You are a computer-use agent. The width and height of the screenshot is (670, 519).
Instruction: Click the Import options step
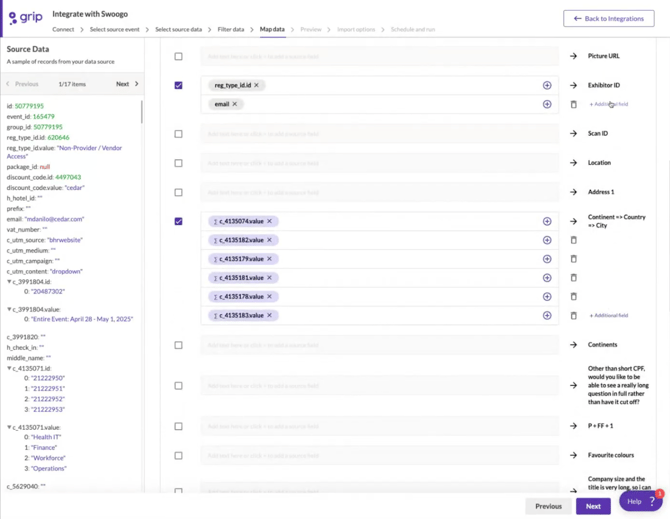tap(356, 29)
